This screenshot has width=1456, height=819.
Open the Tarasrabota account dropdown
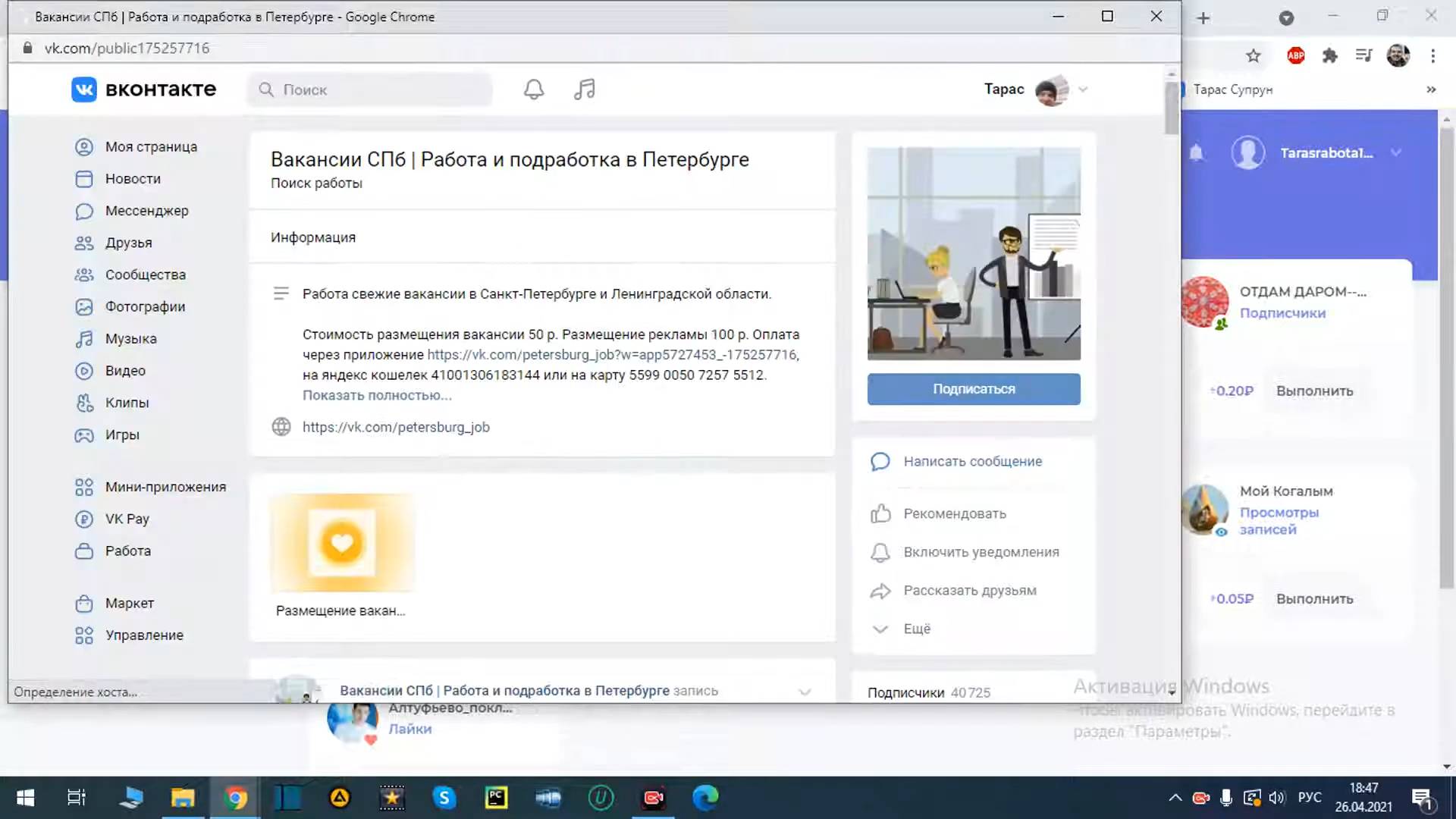point(1395,152)
